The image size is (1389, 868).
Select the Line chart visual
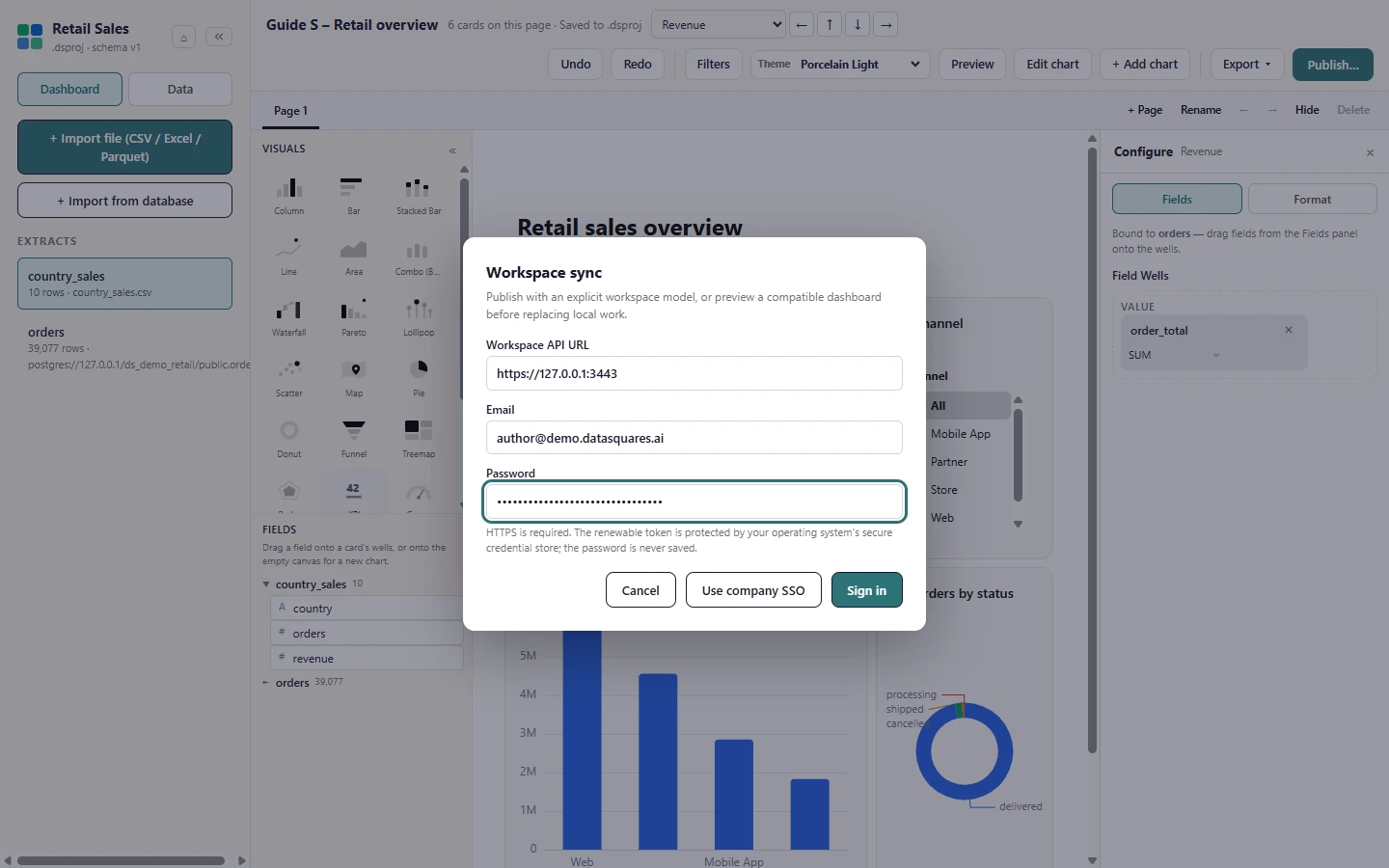(x=289, y=256)
